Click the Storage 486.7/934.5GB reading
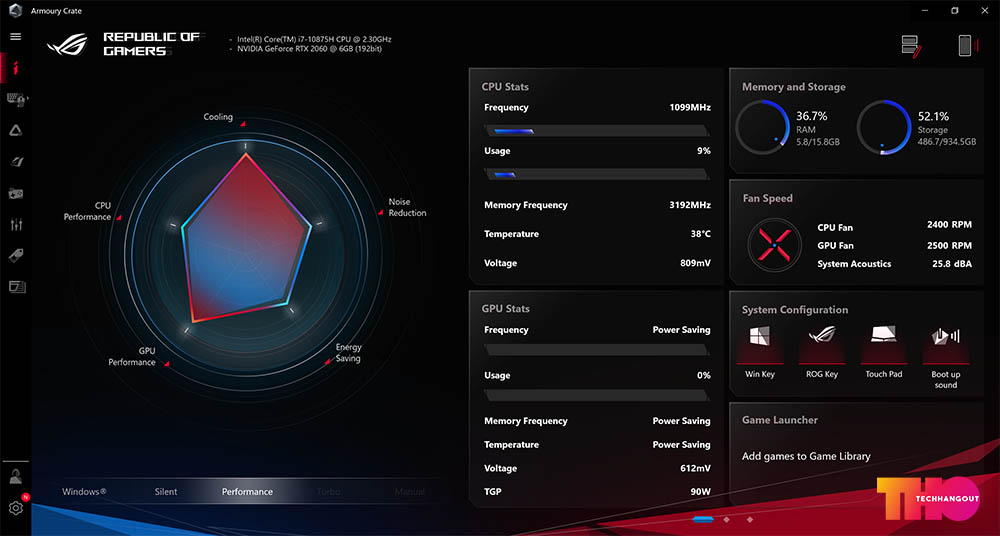Image resolution: width=1000 pixels, height=536 pixels. tap(946, 142)
